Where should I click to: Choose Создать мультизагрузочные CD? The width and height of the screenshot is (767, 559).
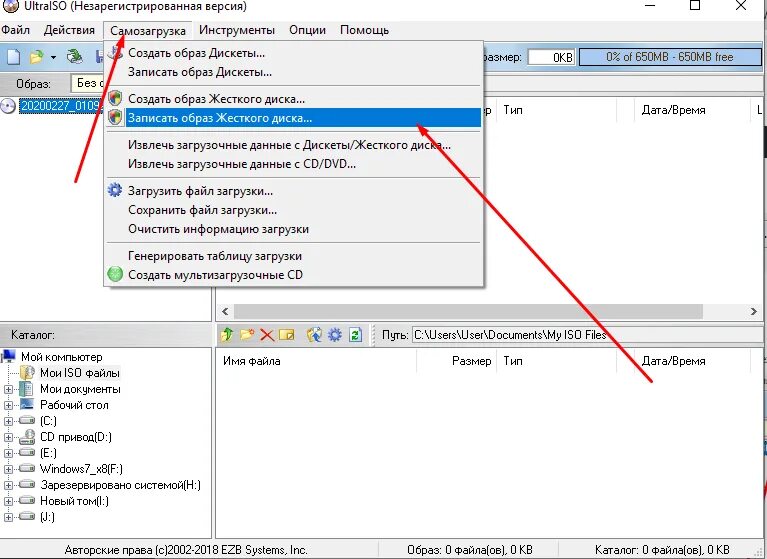coord(293,275)
